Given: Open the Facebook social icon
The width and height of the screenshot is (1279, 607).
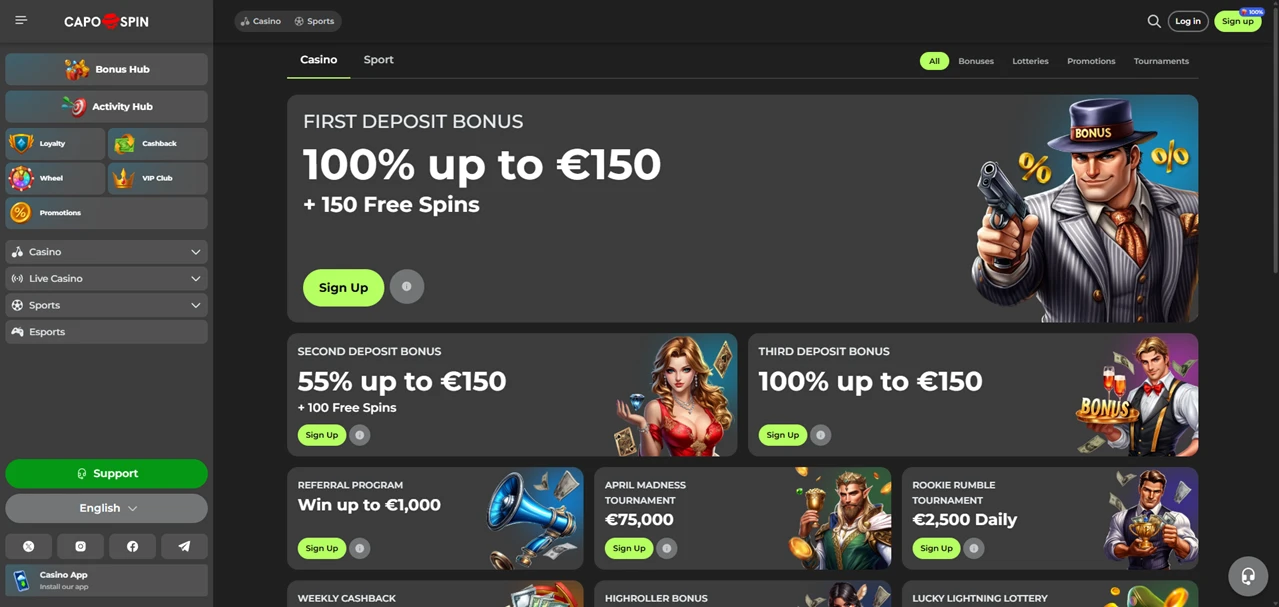Looking at the screenshot, I should coord(132,546).
